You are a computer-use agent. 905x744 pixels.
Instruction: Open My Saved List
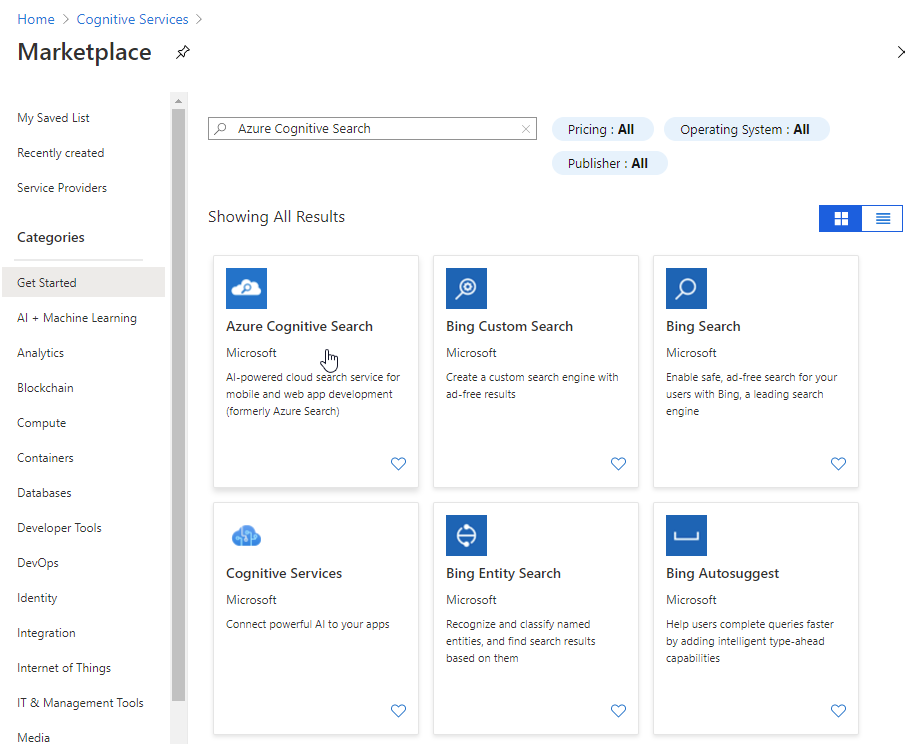coord(54,118)
